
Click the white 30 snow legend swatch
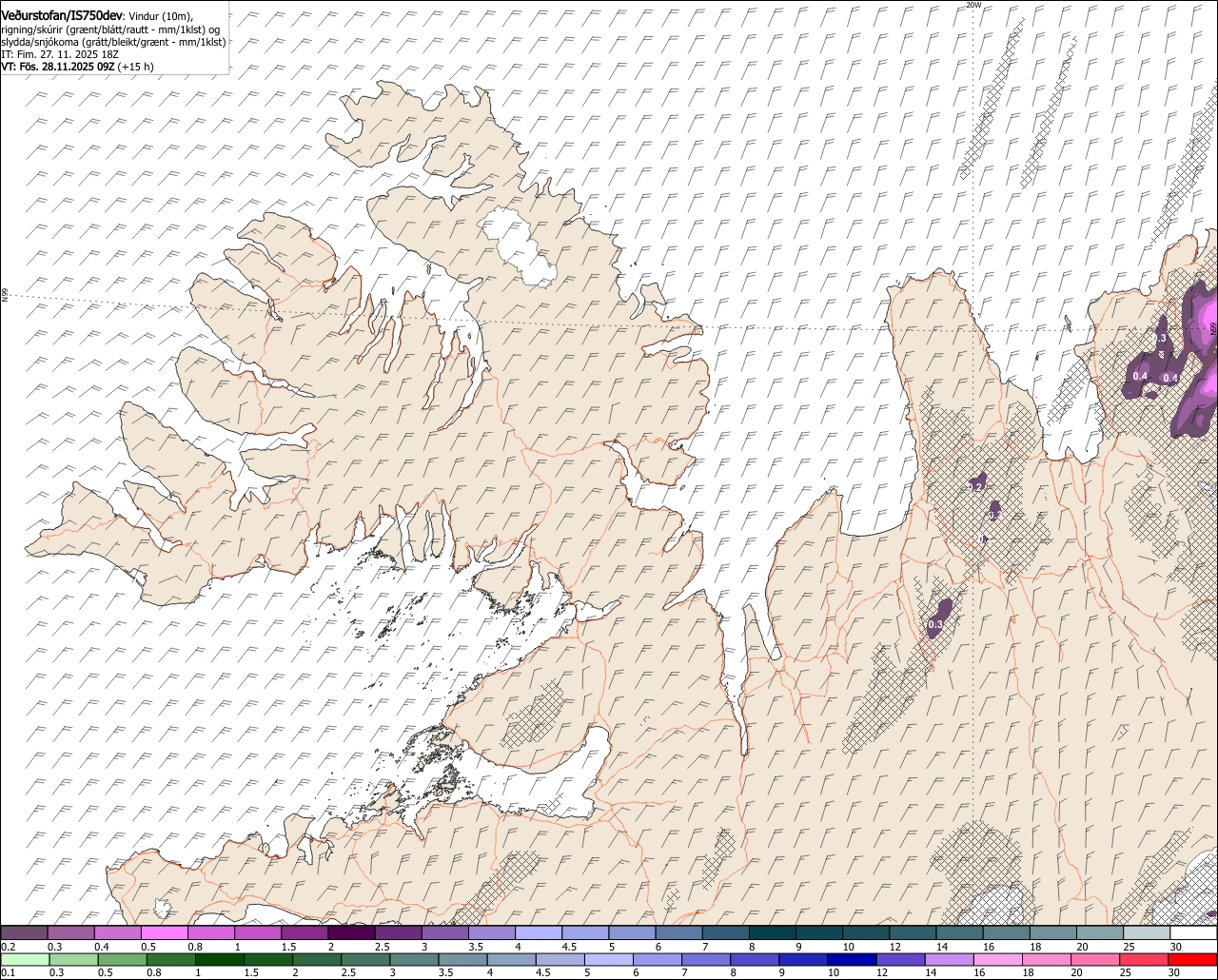pyautogui.click(x=1194, y=932)
